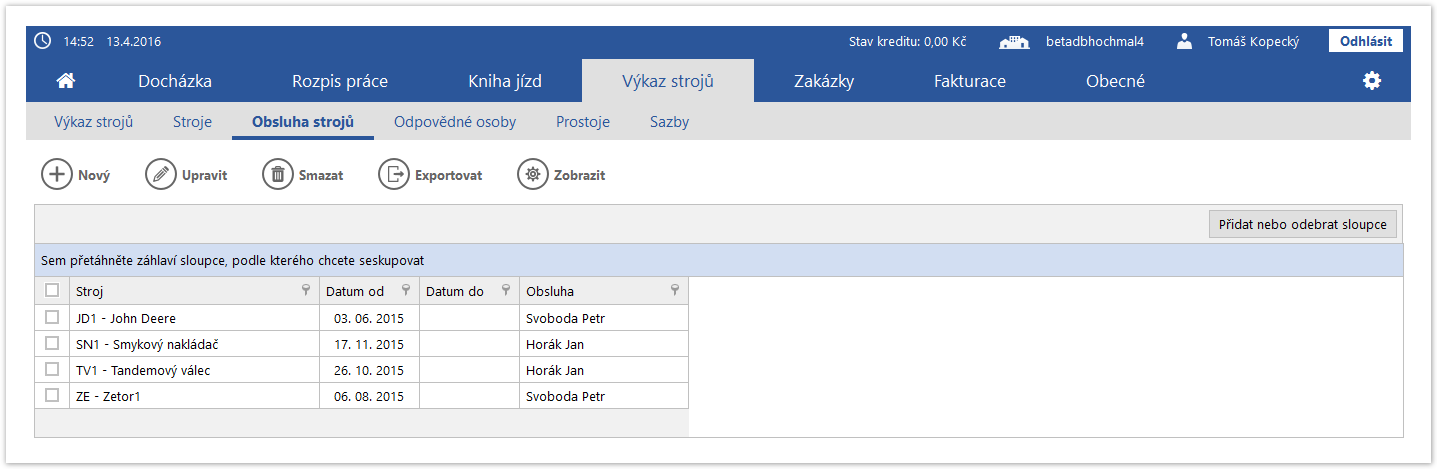
Task: Click Svoboda Petr in the John Deere row
Action: click(565, 318)
